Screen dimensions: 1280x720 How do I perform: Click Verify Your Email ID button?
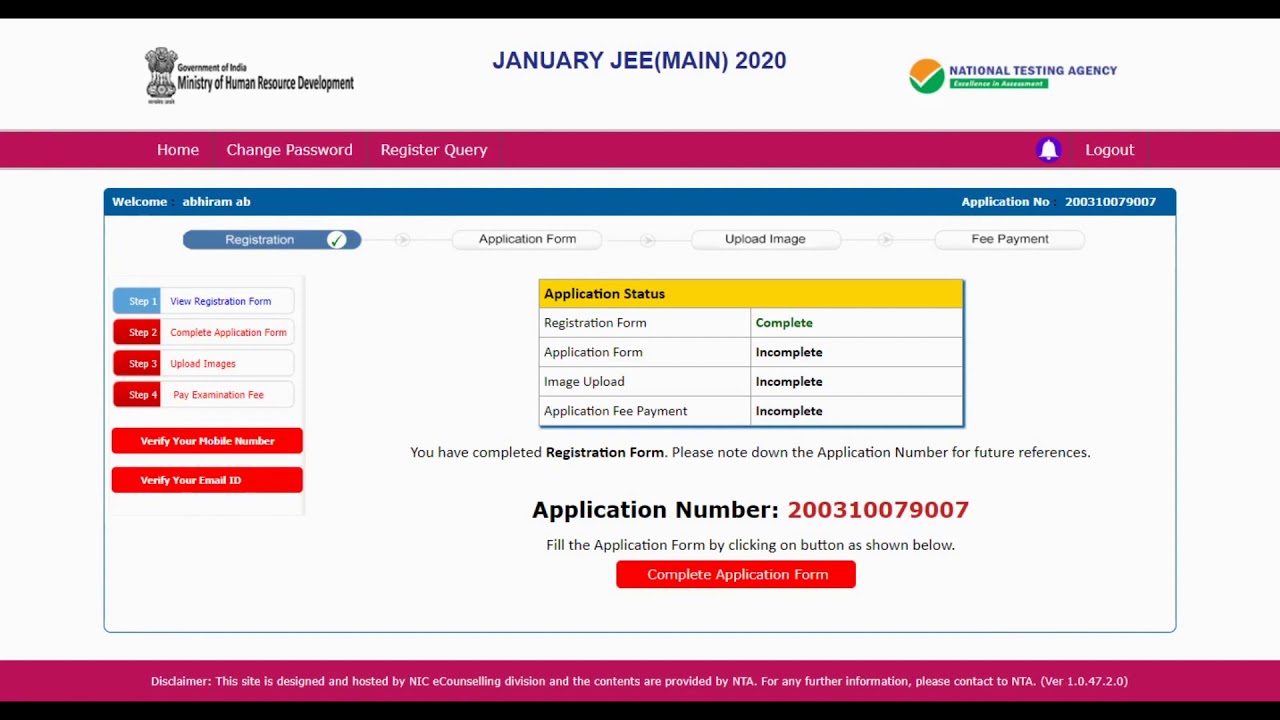pyautogui.click(x=207, y=480)
